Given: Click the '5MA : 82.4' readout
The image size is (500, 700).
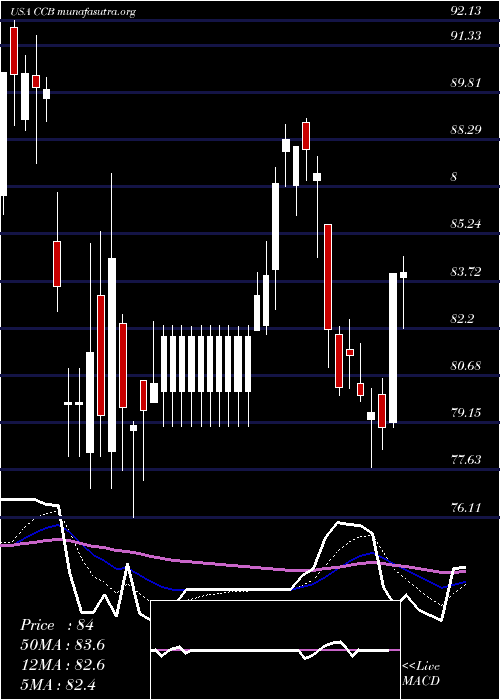Looking at the screenshot, I should point(59,684).
